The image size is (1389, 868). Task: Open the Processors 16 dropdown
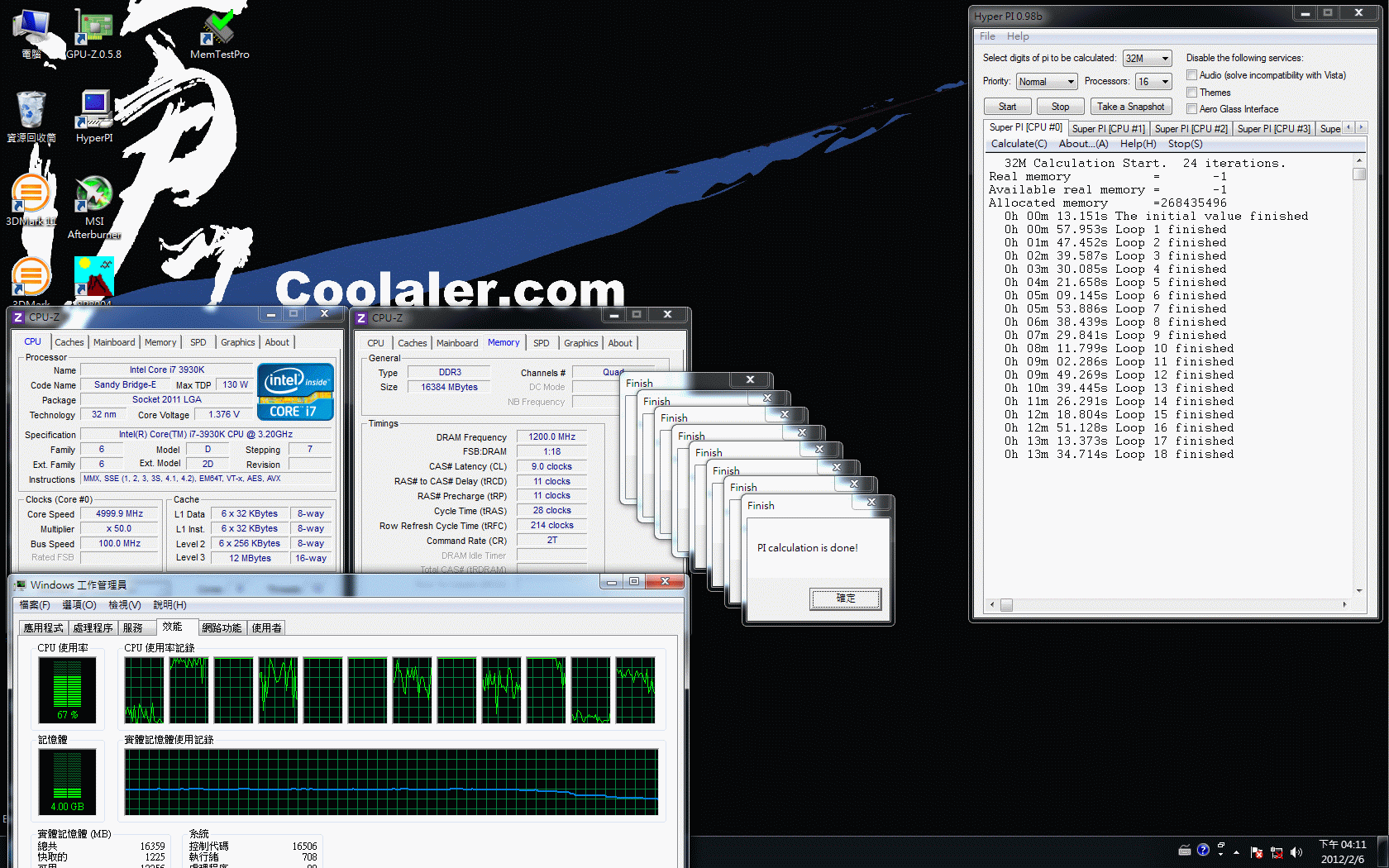pos(1153,82)
